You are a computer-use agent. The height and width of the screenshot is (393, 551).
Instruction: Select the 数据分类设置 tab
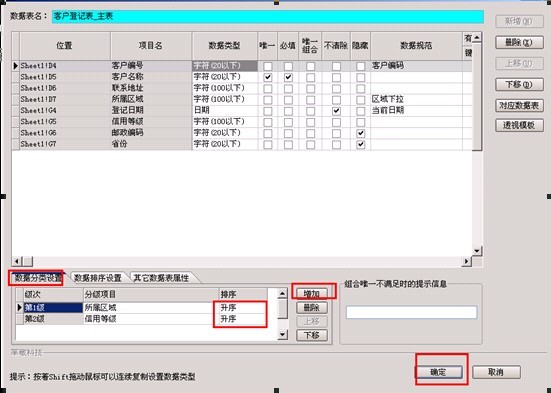coord(38,278)
